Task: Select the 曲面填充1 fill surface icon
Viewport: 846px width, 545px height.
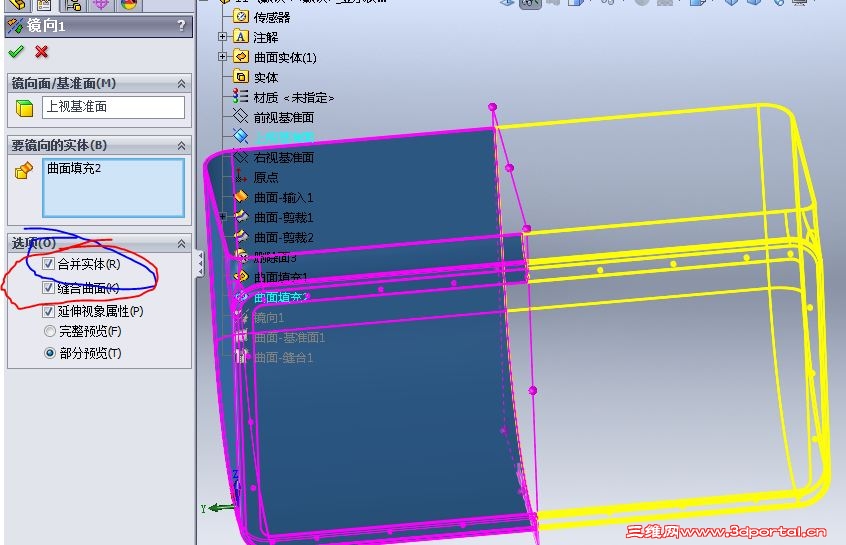Action: (241, 276)
